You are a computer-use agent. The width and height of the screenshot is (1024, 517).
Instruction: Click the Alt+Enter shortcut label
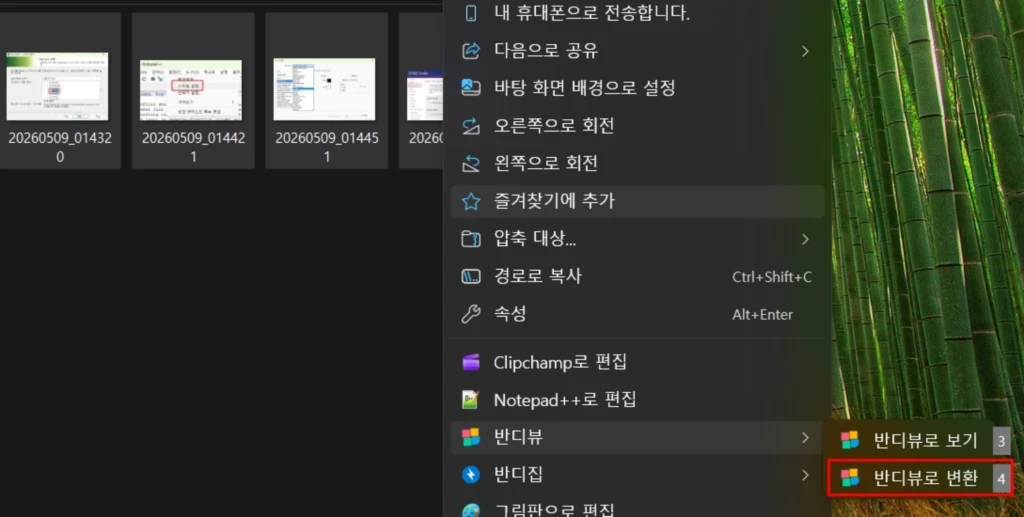click(762, 315)
